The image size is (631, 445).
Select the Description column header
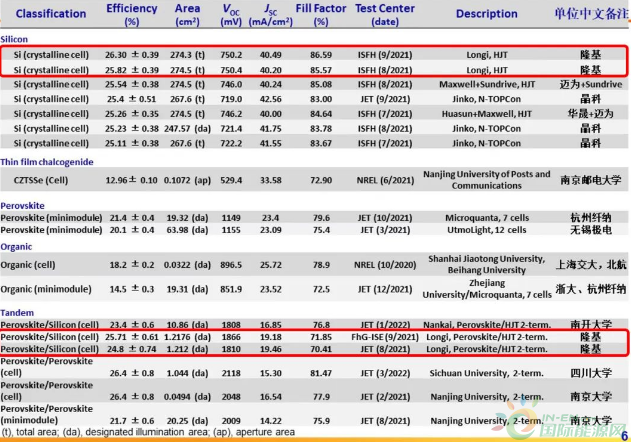pyautogui.click(x=486, y=14)
